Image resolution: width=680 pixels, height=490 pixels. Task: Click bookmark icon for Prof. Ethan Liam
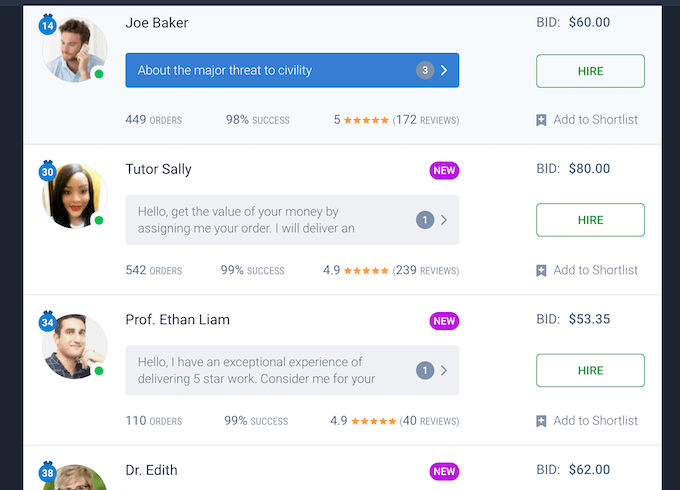541,421
